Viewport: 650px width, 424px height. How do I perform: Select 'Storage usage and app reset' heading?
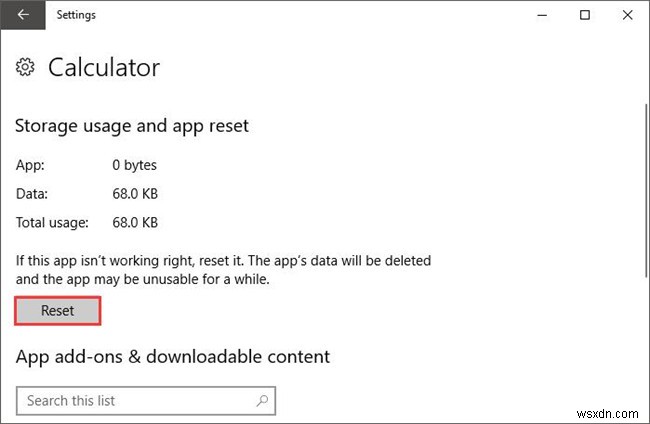coord(132,126)
